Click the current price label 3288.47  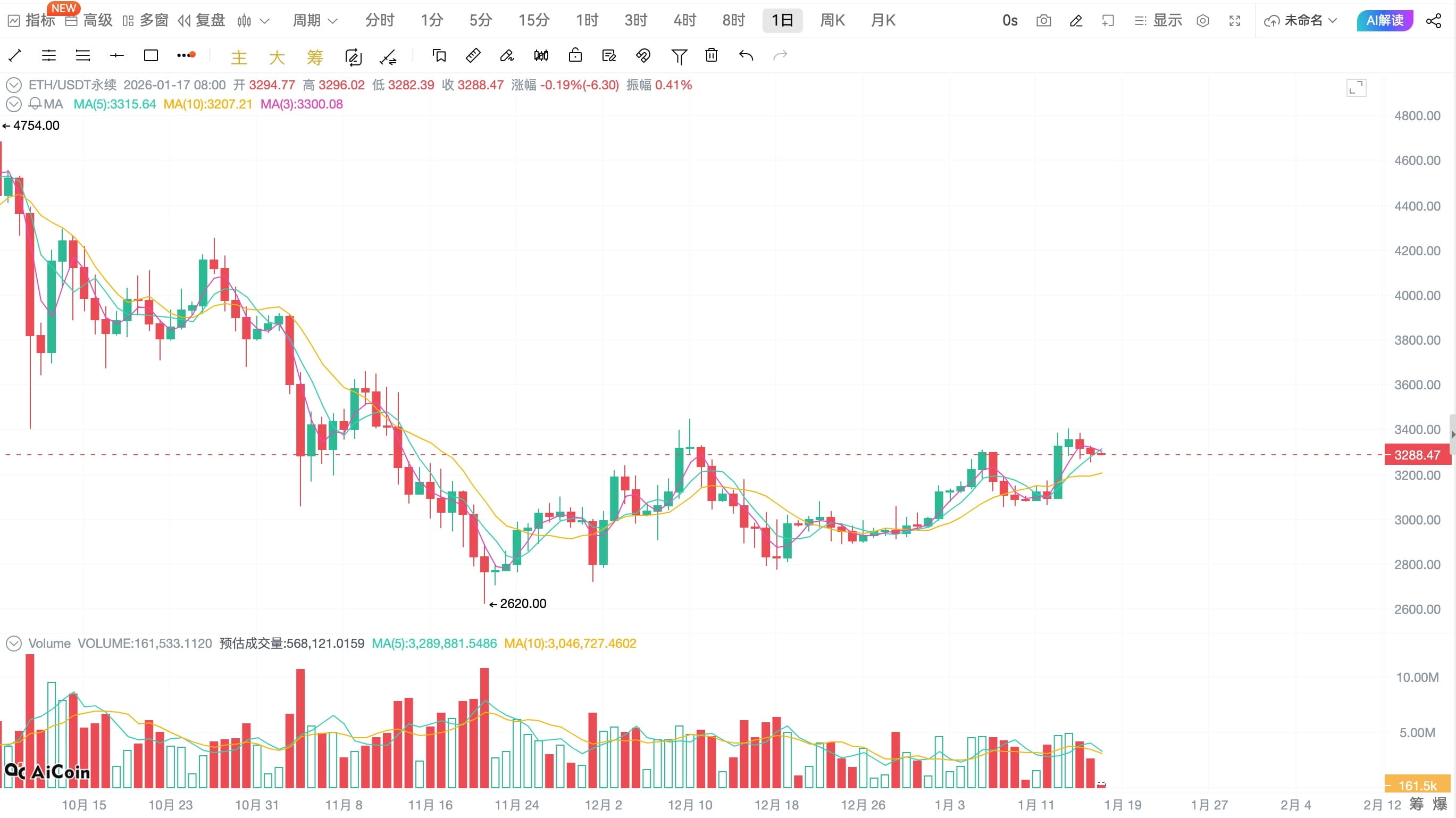(x=1417, y=455)
